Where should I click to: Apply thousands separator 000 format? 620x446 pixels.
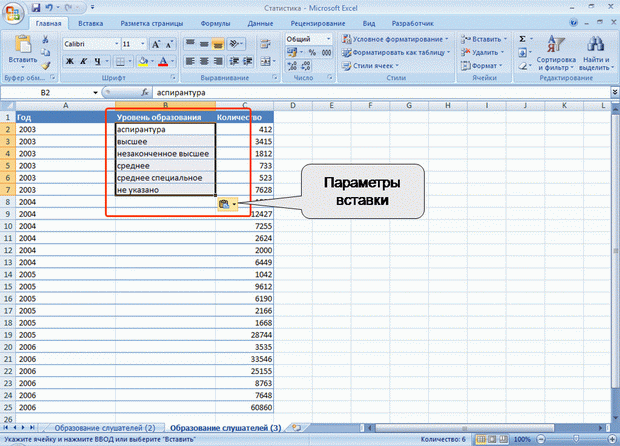click(326, 53)
